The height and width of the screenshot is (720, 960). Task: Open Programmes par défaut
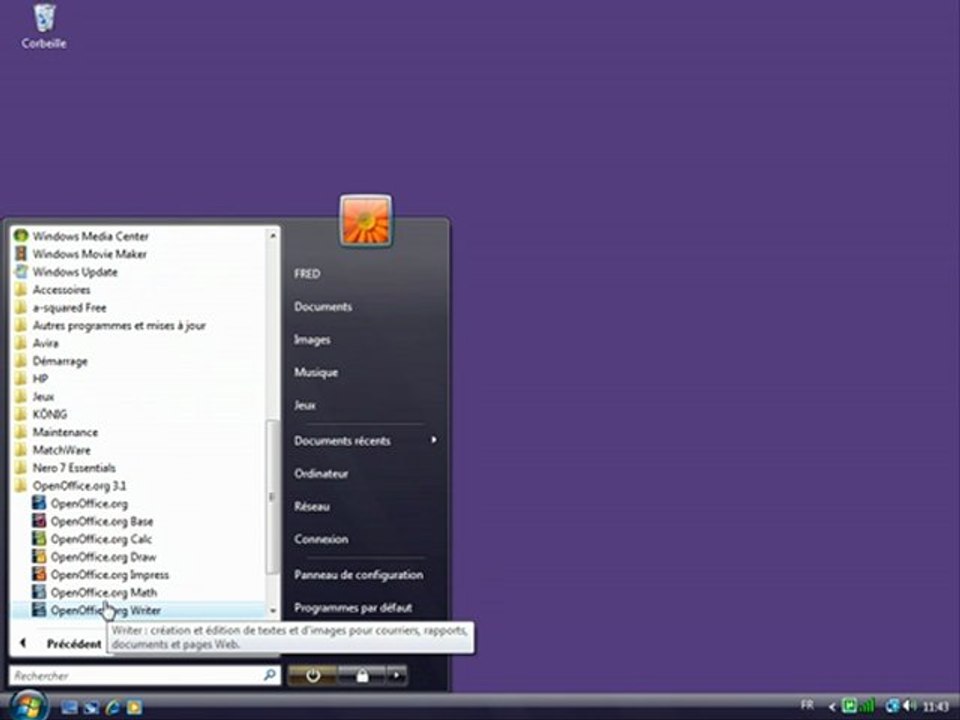(x=353, y=608)
